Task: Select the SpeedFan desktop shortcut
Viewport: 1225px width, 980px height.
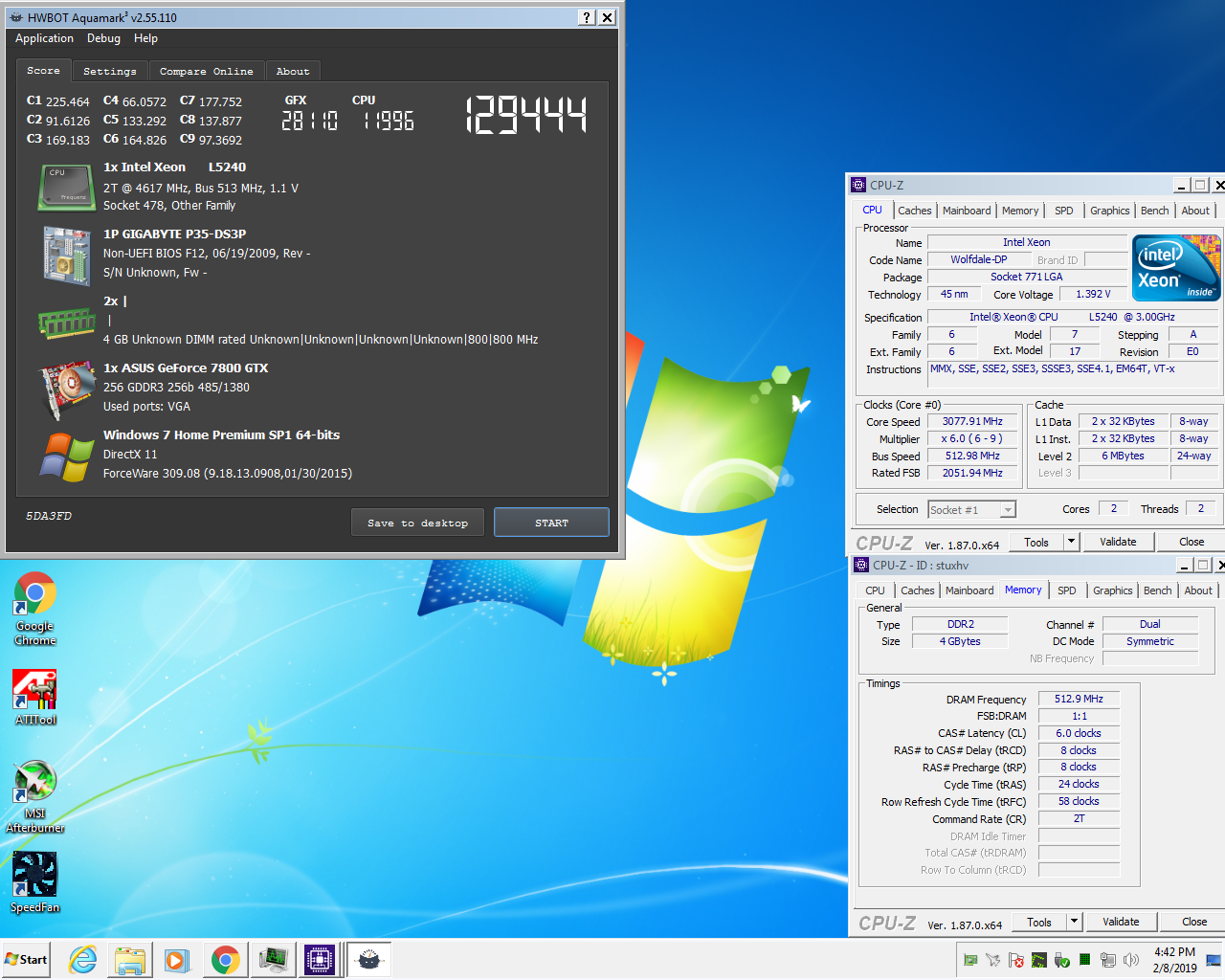Action: pos(34,882)
